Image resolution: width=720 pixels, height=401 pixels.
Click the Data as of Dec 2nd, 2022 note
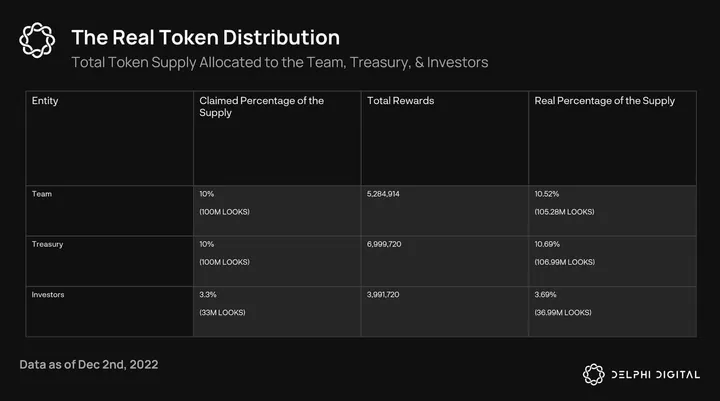point(88,364)
